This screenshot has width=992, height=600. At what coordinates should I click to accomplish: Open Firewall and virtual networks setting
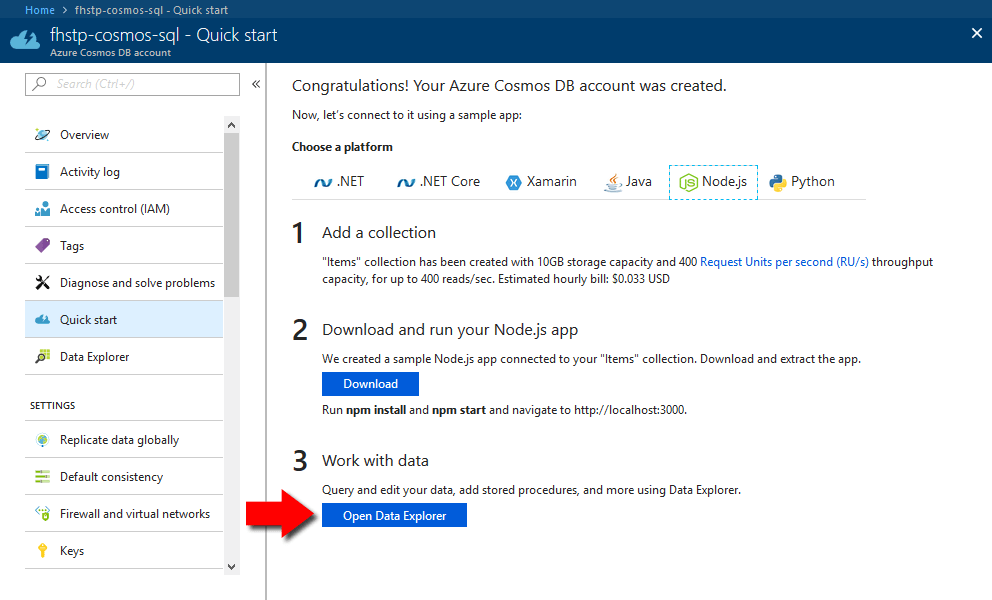click(x=124, y=513)
